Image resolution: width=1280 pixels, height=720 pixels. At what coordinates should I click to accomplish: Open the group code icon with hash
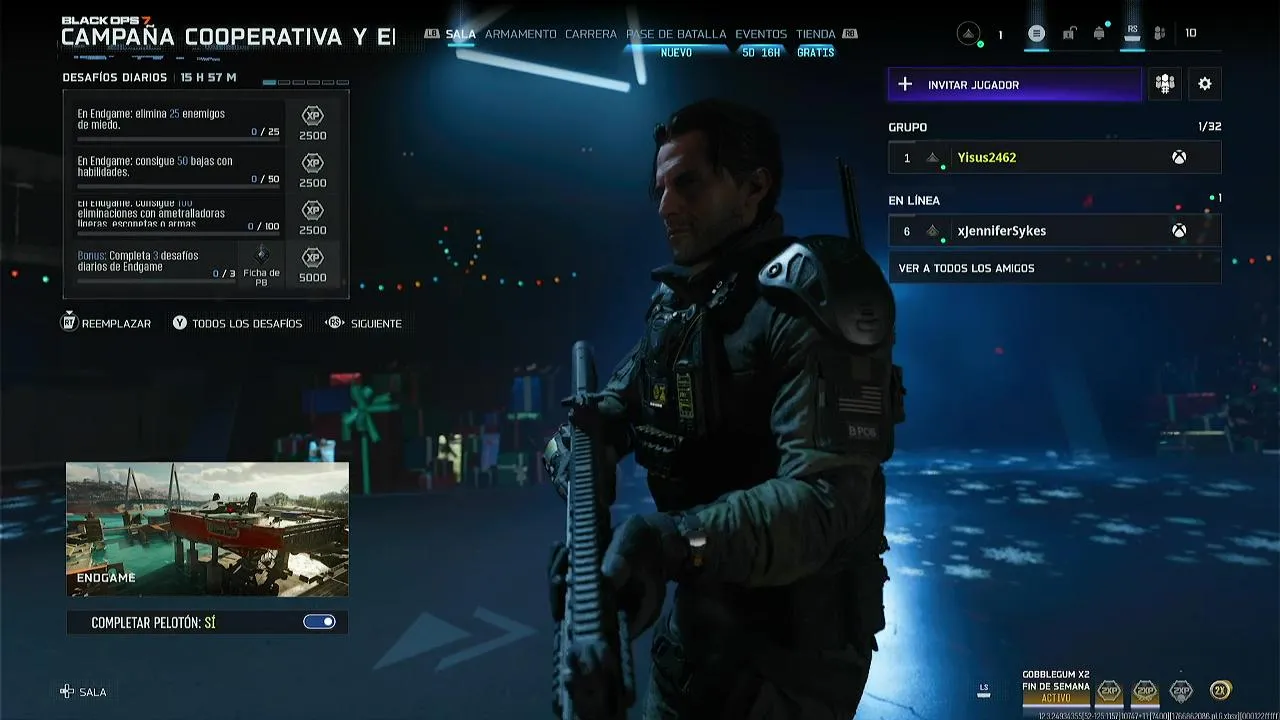tap(1165, 84)
